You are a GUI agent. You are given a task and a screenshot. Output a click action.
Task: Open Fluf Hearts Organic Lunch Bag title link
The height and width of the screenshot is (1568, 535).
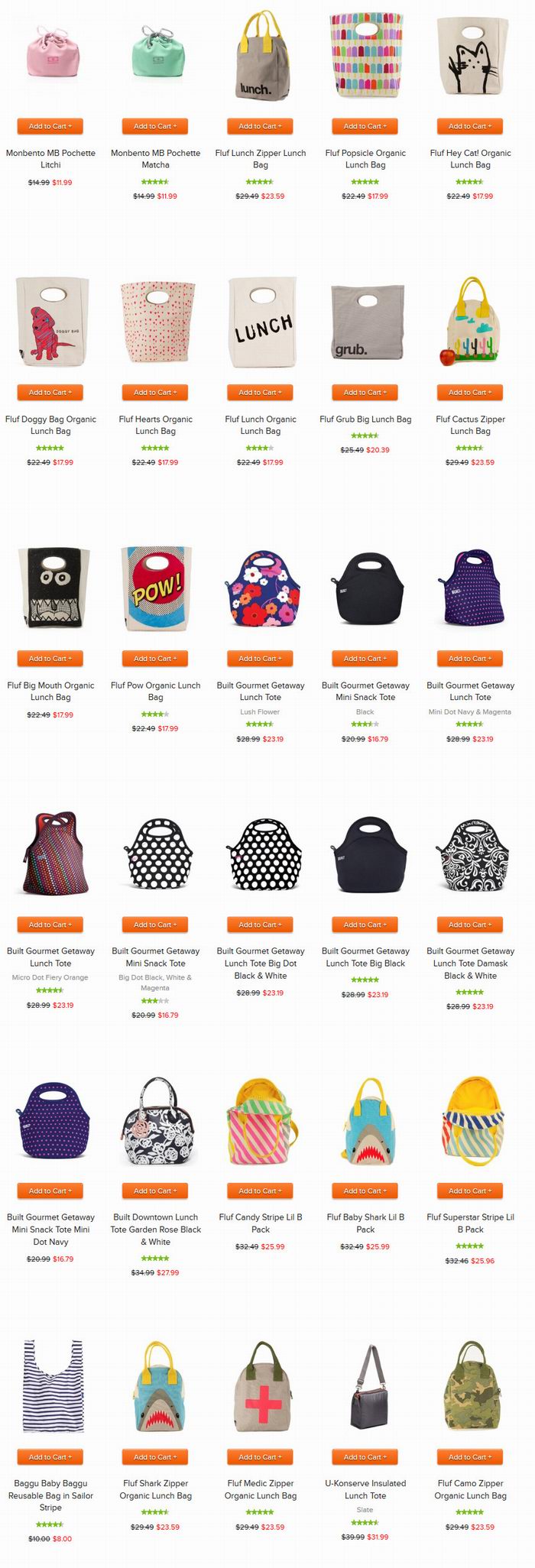pyautogui.click(x=156, y=425)
